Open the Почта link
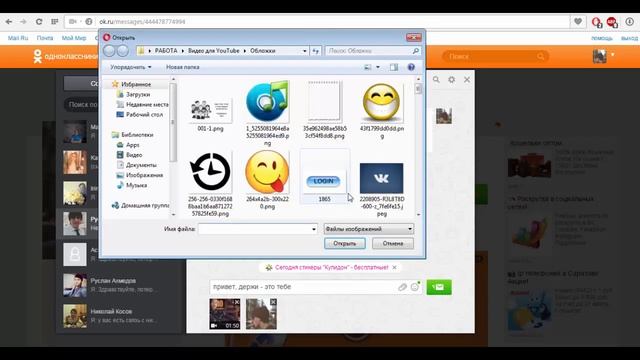Screen dimensions: 640x360 [x=45, y=38]
